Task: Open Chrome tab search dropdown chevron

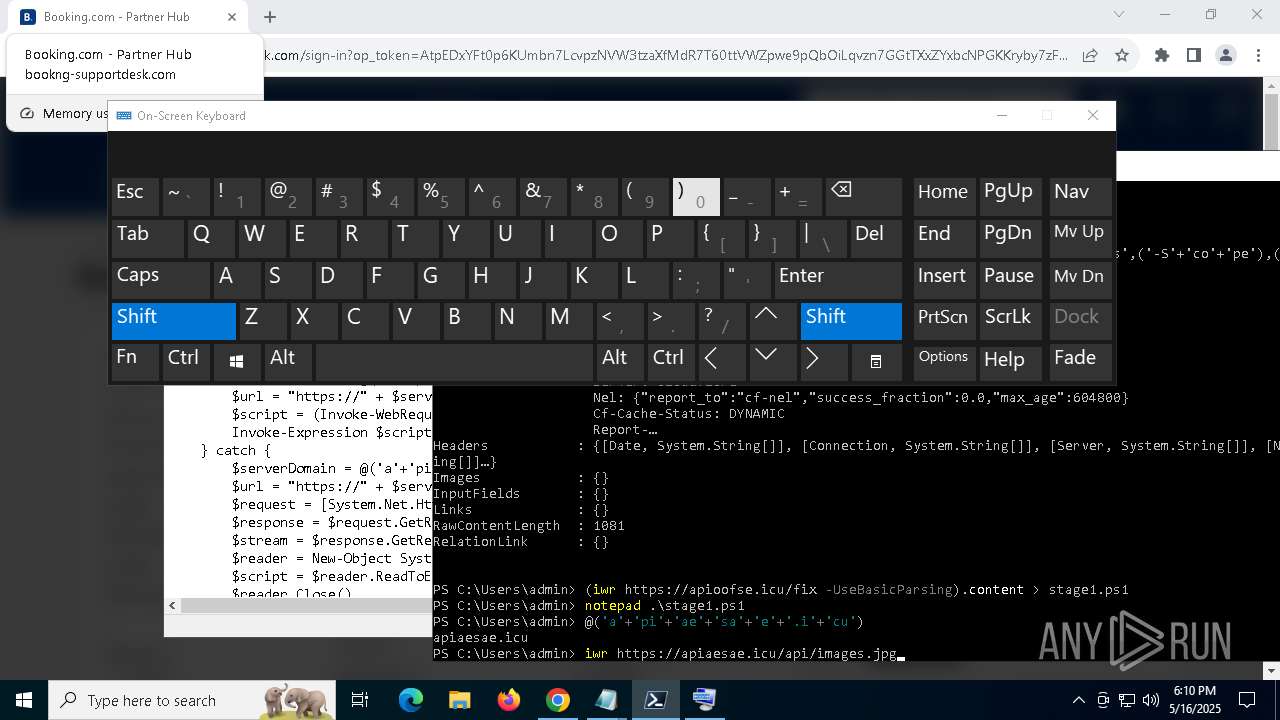Action: (x=1119, y=14)
